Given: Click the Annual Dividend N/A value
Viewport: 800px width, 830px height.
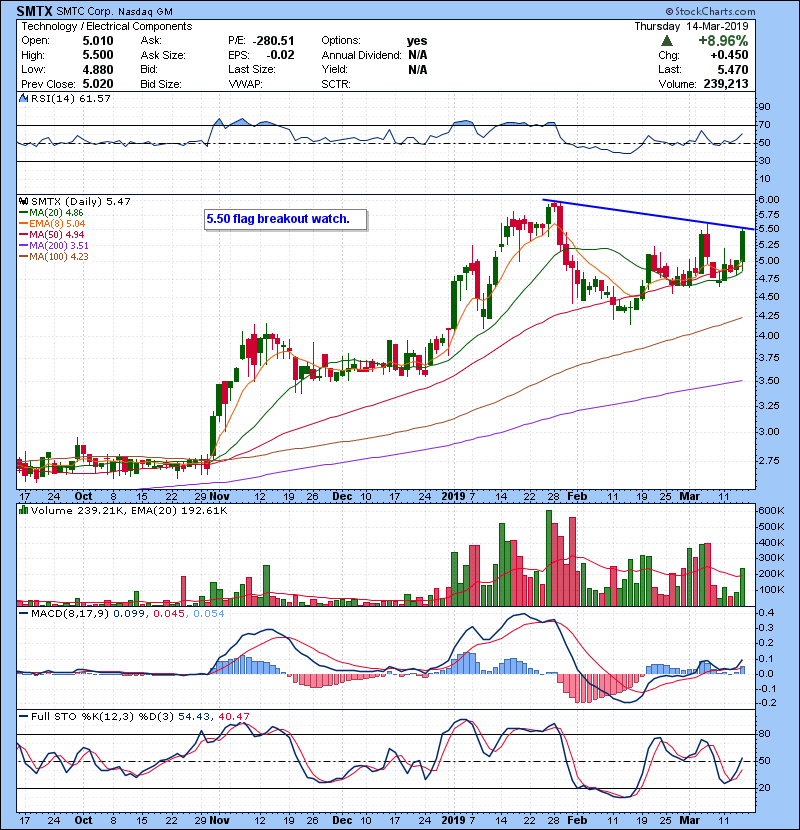Looking at the screenshot, I should click(418, 55).
